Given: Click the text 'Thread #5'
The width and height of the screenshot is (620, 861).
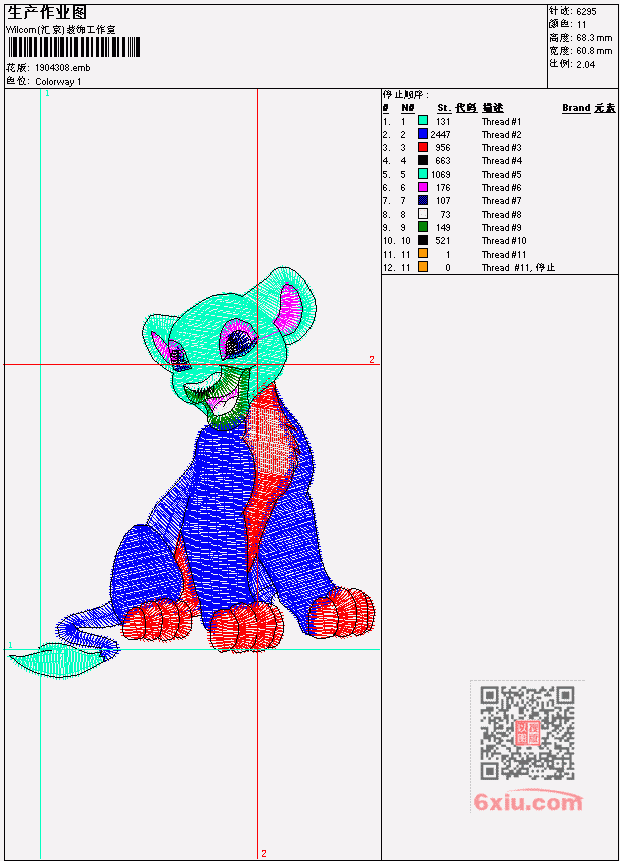Looking at the screenshot, I should point(501,175).
